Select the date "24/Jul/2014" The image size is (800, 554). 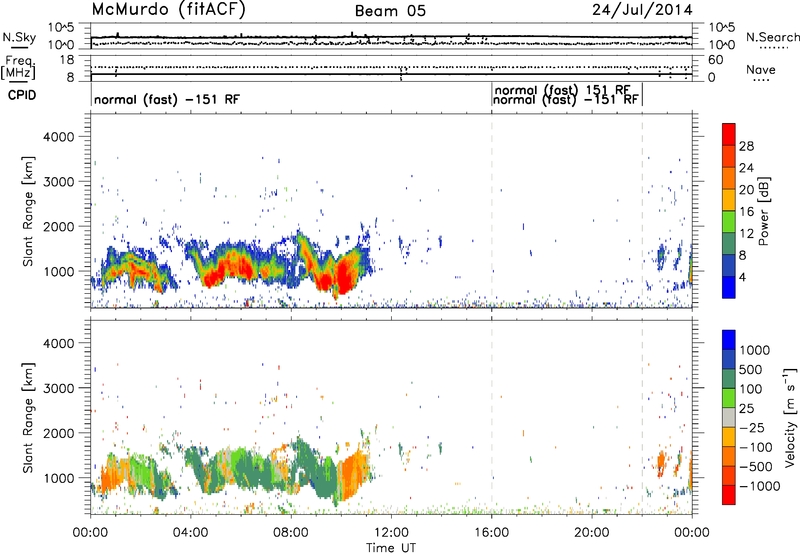coord(642,10)
